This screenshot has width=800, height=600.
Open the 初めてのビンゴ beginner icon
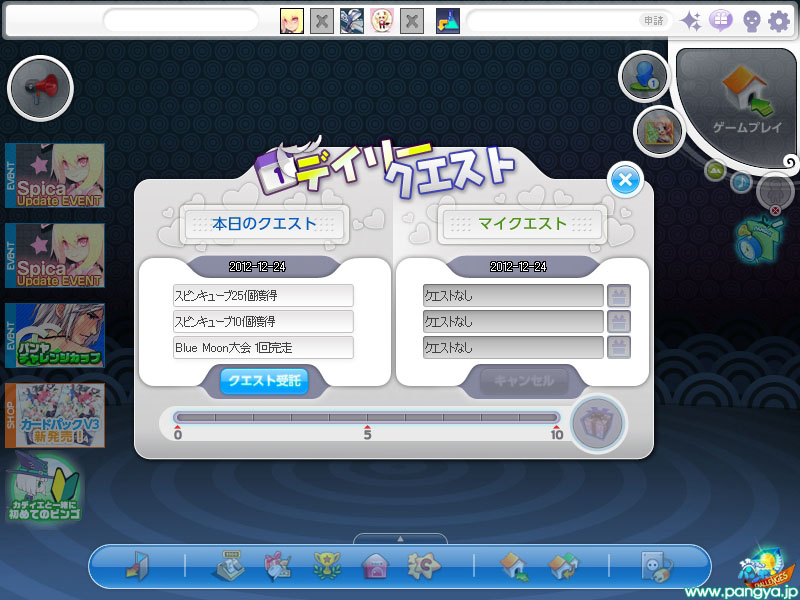click(44, 487)
